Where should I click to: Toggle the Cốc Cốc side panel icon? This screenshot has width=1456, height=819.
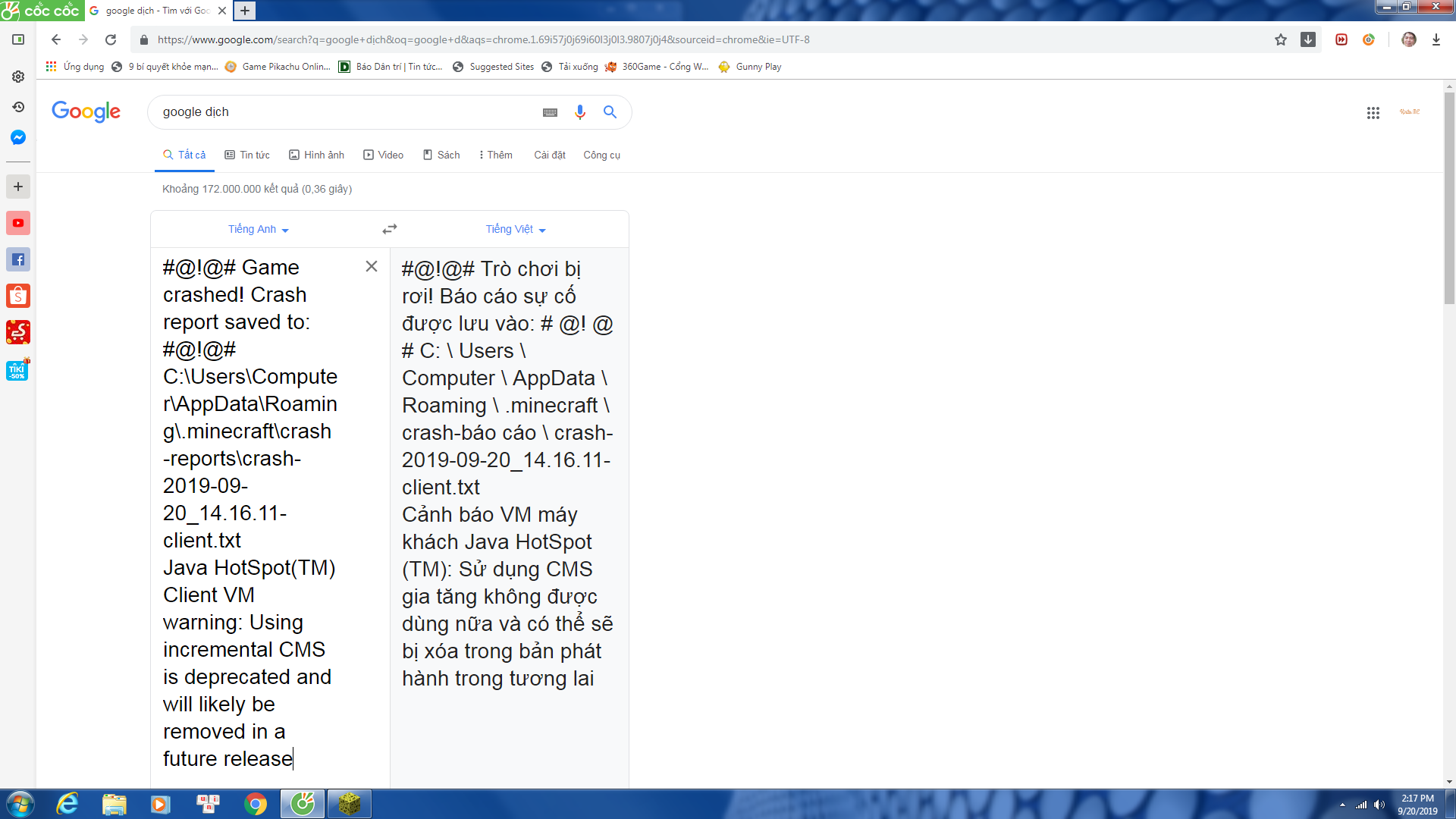point(18,39)
